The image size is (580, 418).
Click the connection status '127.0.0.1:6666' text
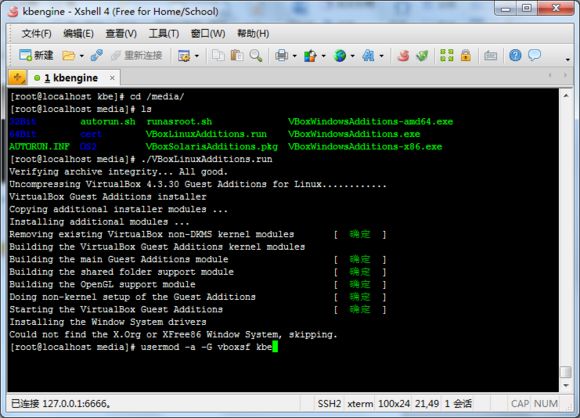77,404
